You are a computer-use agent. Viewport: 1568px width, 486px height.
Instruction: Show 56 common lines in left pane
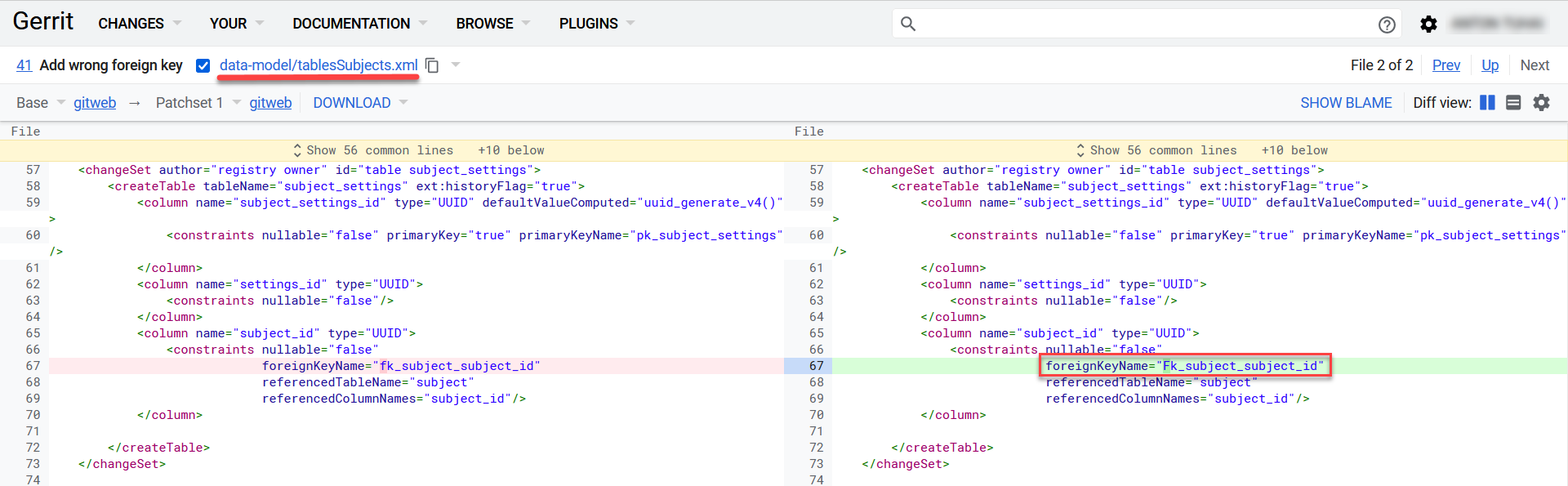380,150
